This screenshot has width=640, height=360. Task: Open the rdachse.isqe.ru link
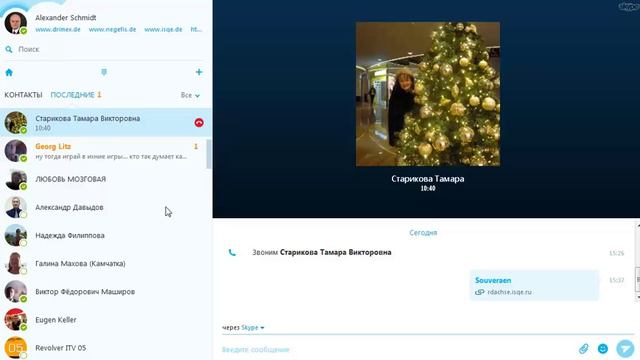(x=509, y=292)
